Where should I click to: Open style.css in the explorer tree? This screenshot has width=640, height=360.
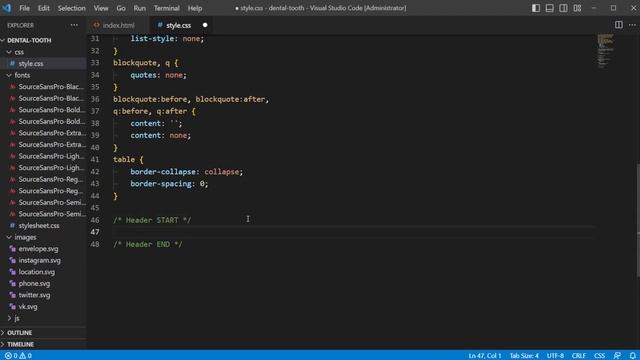click(x=31, y=63)
